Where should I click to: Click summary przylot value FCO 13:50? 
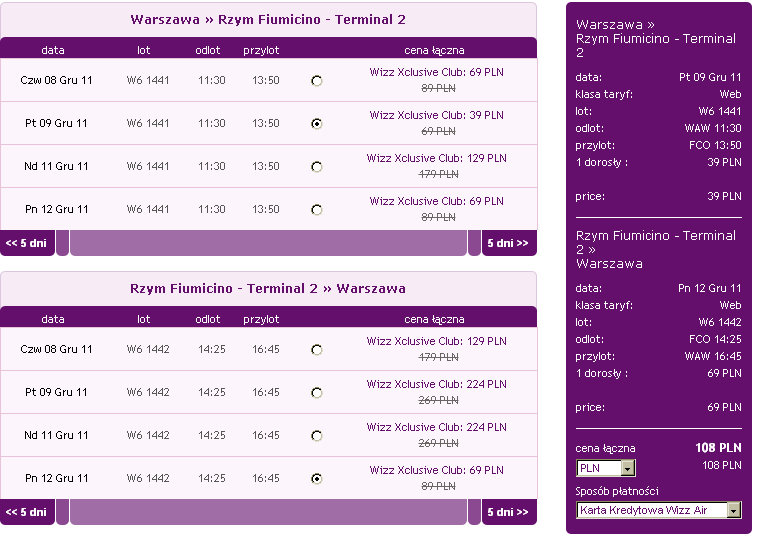tap(715, 145)
